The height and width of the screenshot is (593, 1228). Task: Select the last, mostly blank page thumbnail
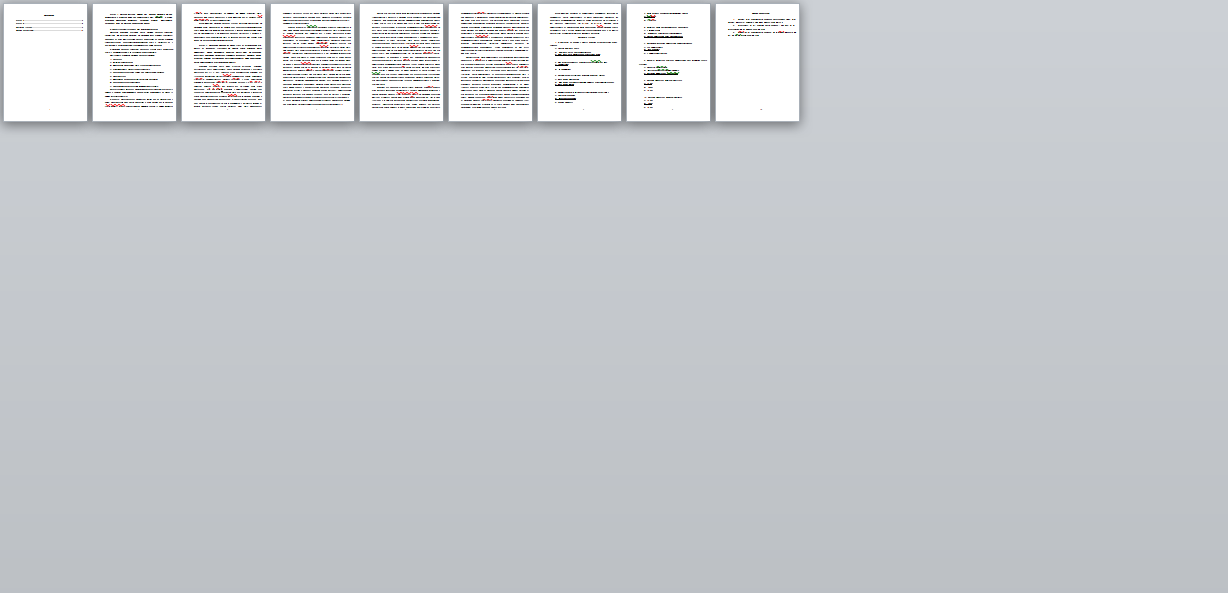pyautogui.click(x=757, y=62)
